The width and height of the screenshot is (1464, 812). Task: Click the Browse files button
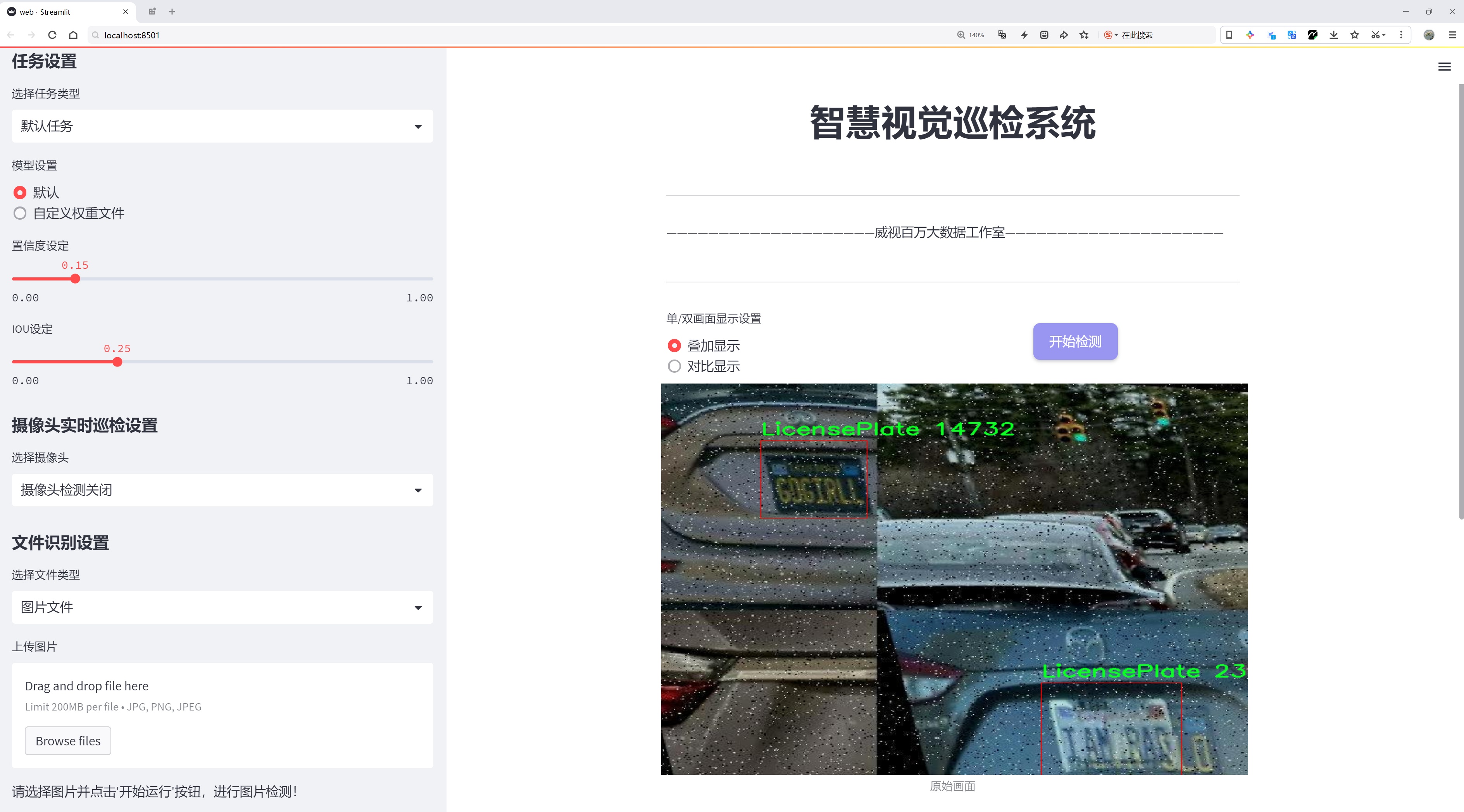coord(67,741)
